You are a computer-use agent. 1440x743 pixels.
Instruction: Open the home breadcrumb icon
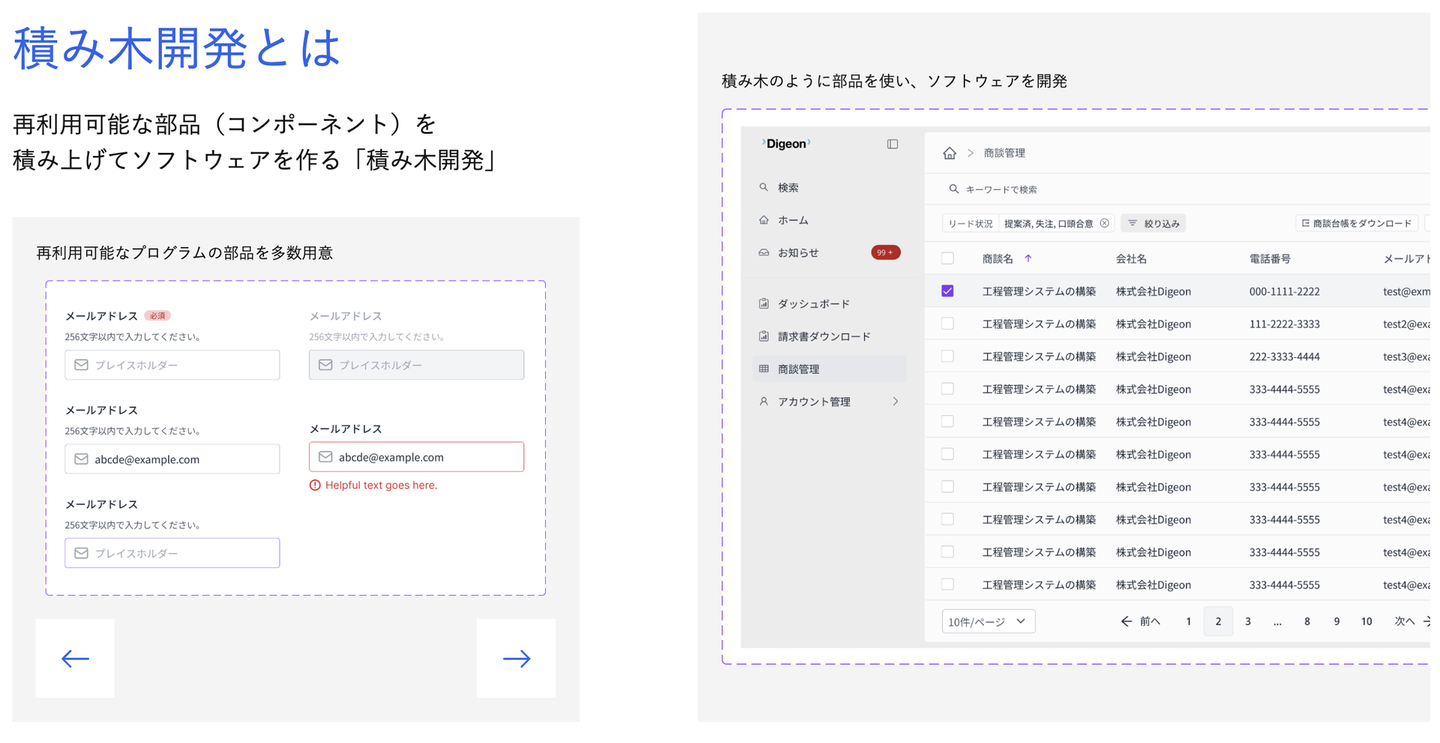pyautogui.click(x=949, y=153)
